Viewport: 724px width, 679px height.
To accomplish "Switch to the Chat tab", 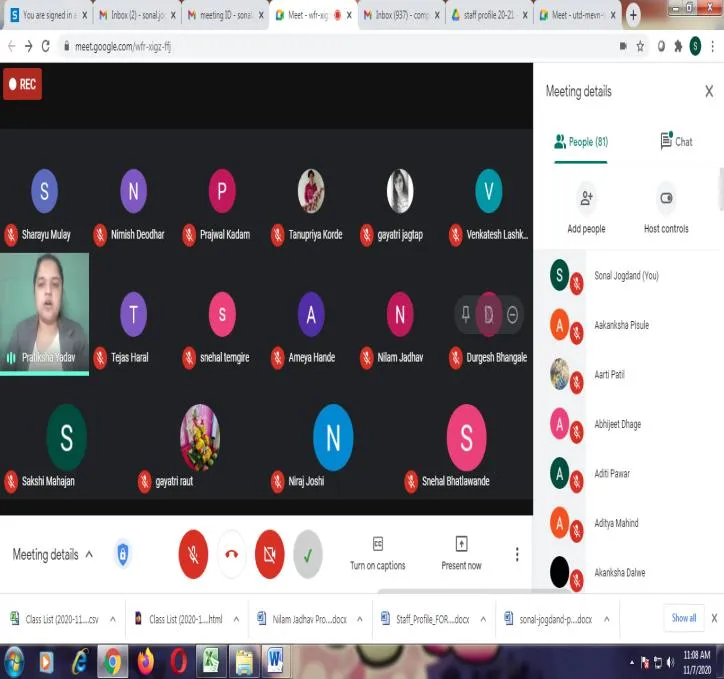I will point(676,142).
